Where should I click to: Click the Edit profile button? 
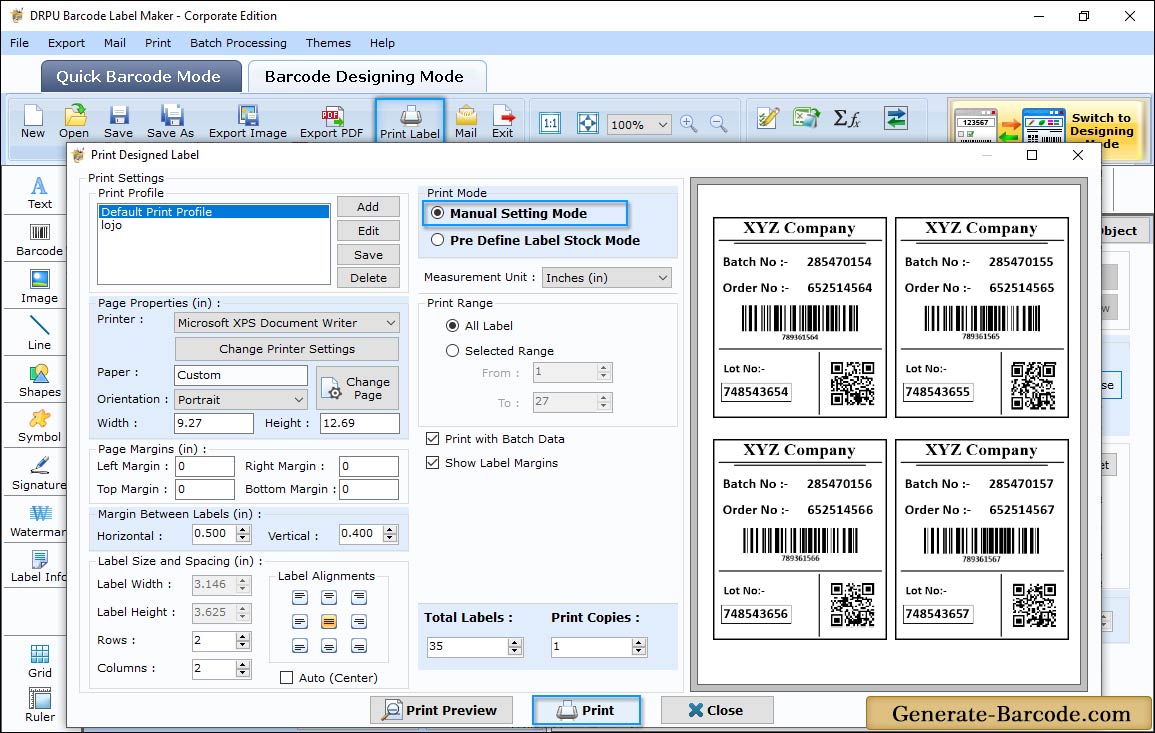point(368,231)
